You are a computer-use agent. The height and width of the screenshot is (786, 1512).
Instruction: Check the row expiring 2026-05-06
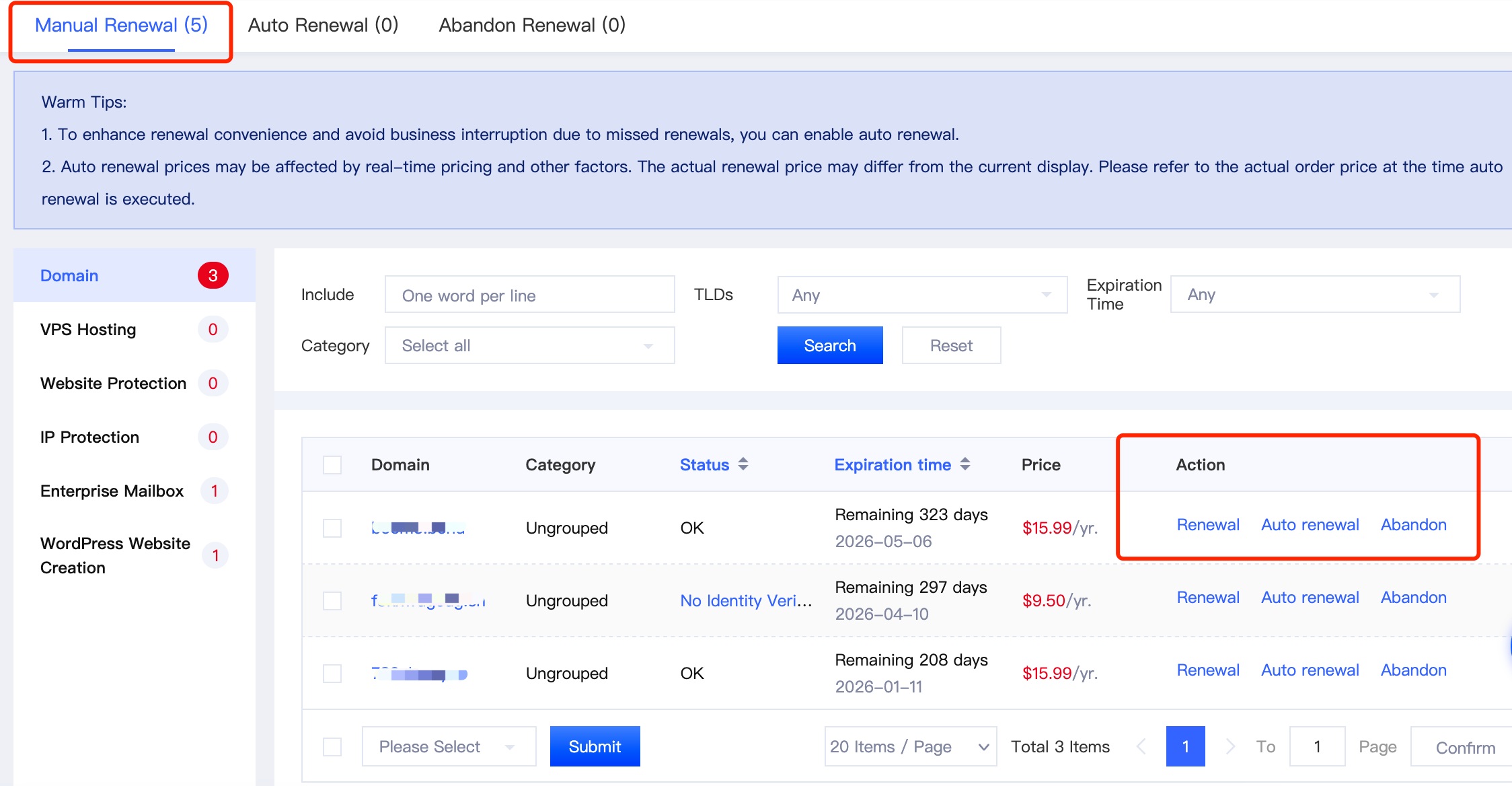tap(332, 528)
